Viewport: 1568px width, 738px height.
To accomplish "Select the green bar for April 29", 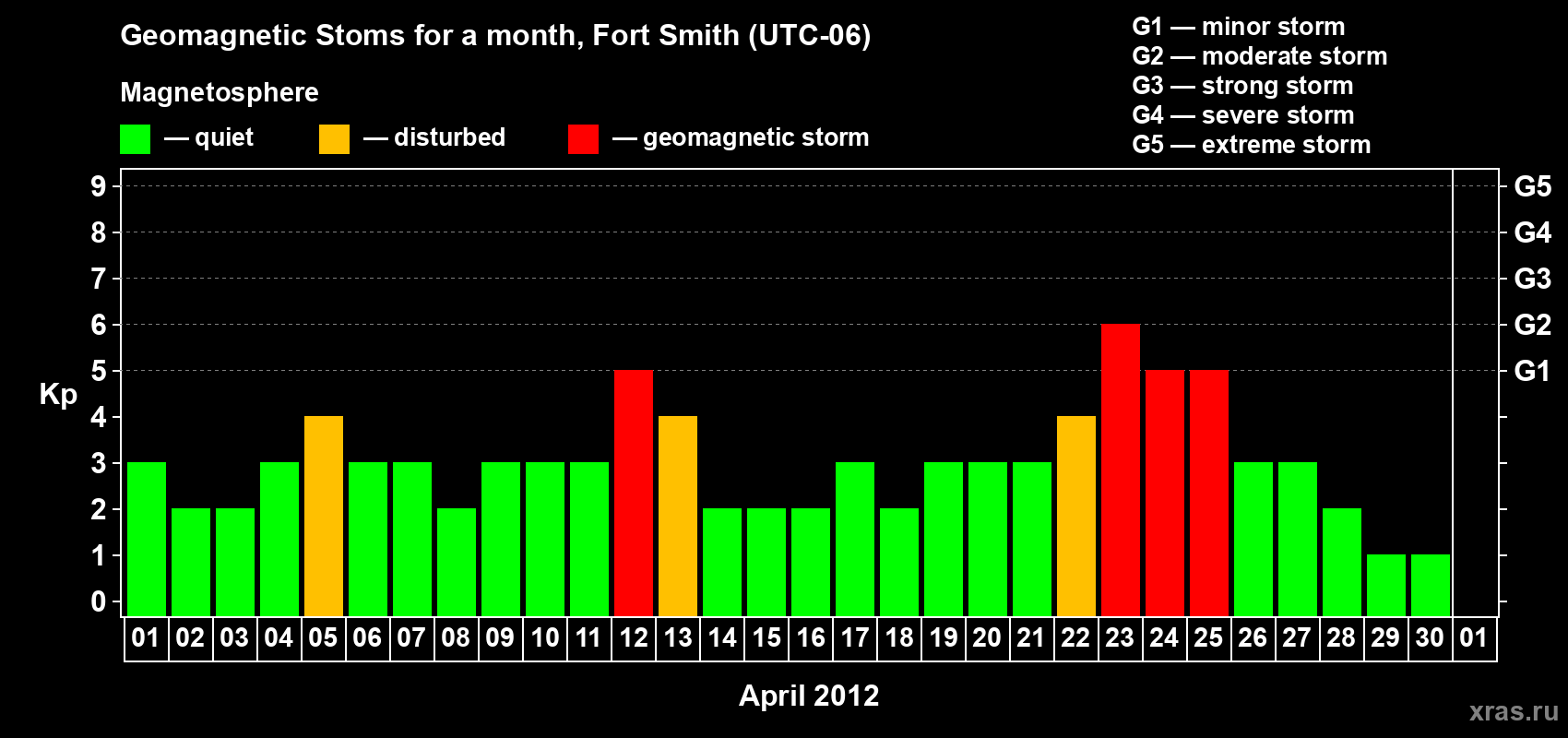I will 1386,585.
